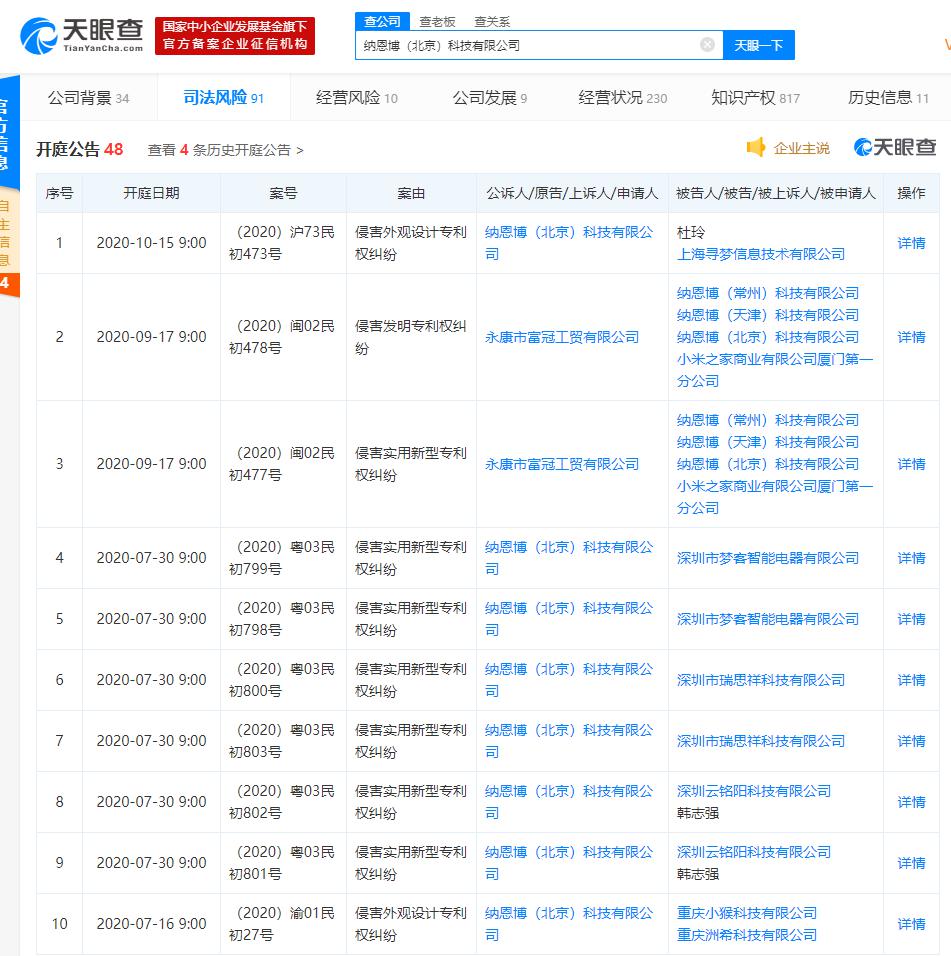Select date 2020-10-15 9:00 cell
The image size is (951, 956).
(151, 243)
